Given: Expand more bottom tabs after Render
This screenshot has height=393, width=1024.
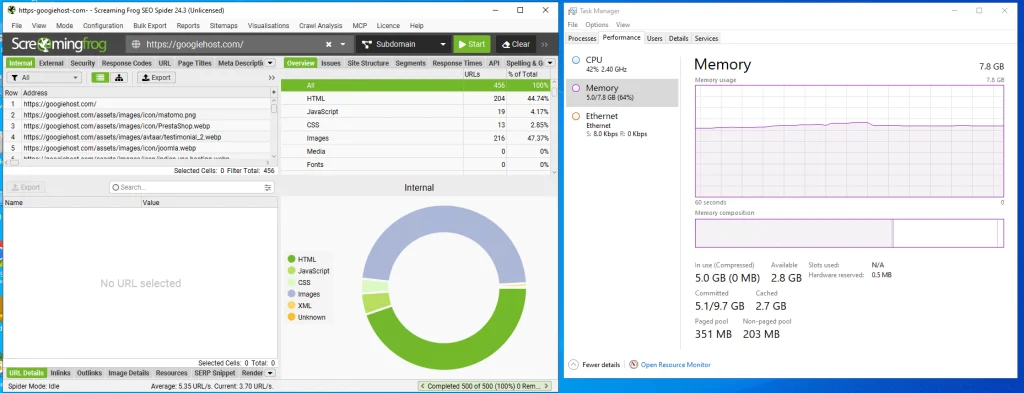Looking at the screenshot, I should click(270, 373).
